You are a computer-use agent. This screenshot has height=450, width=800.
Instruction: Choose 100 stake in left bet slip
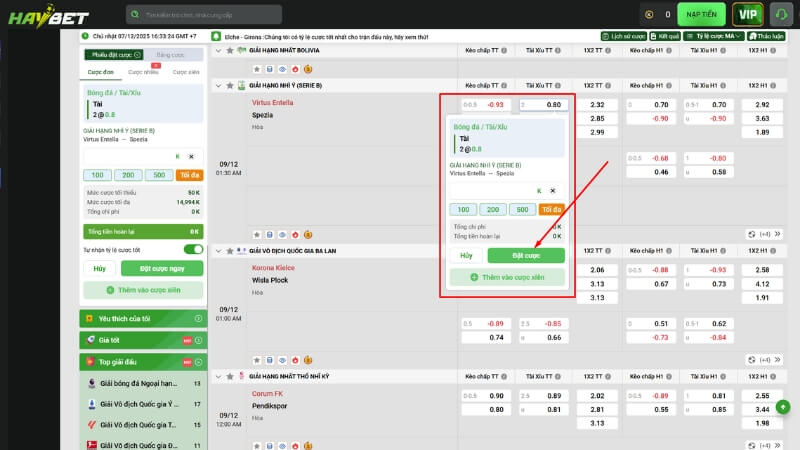point(97,175)
